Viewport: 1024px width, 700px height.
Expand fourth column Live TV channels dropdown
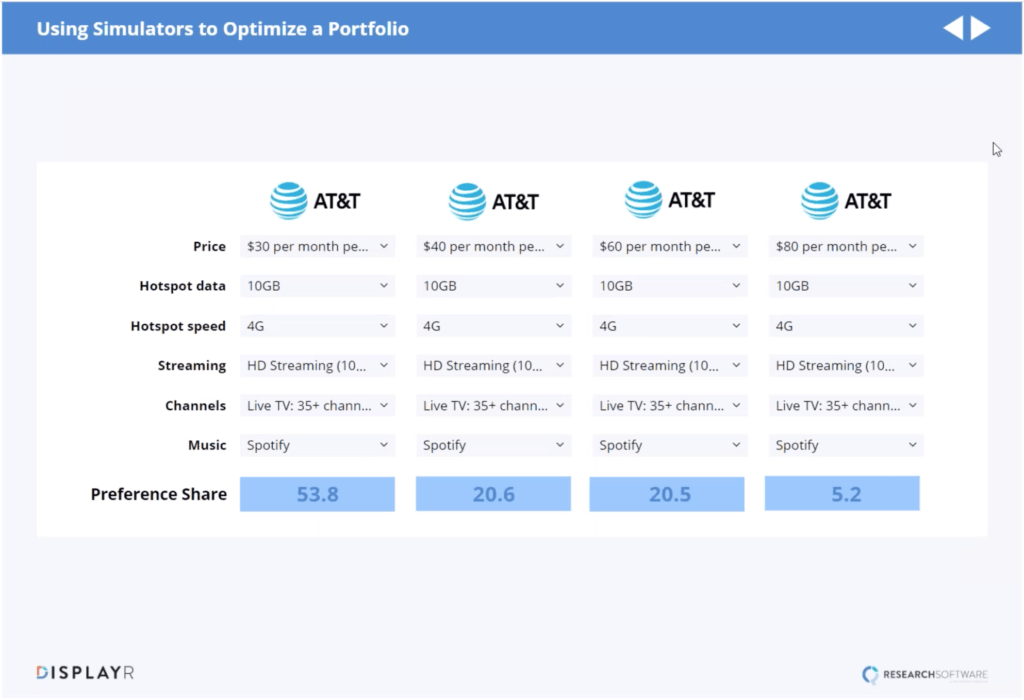(846, 405)
